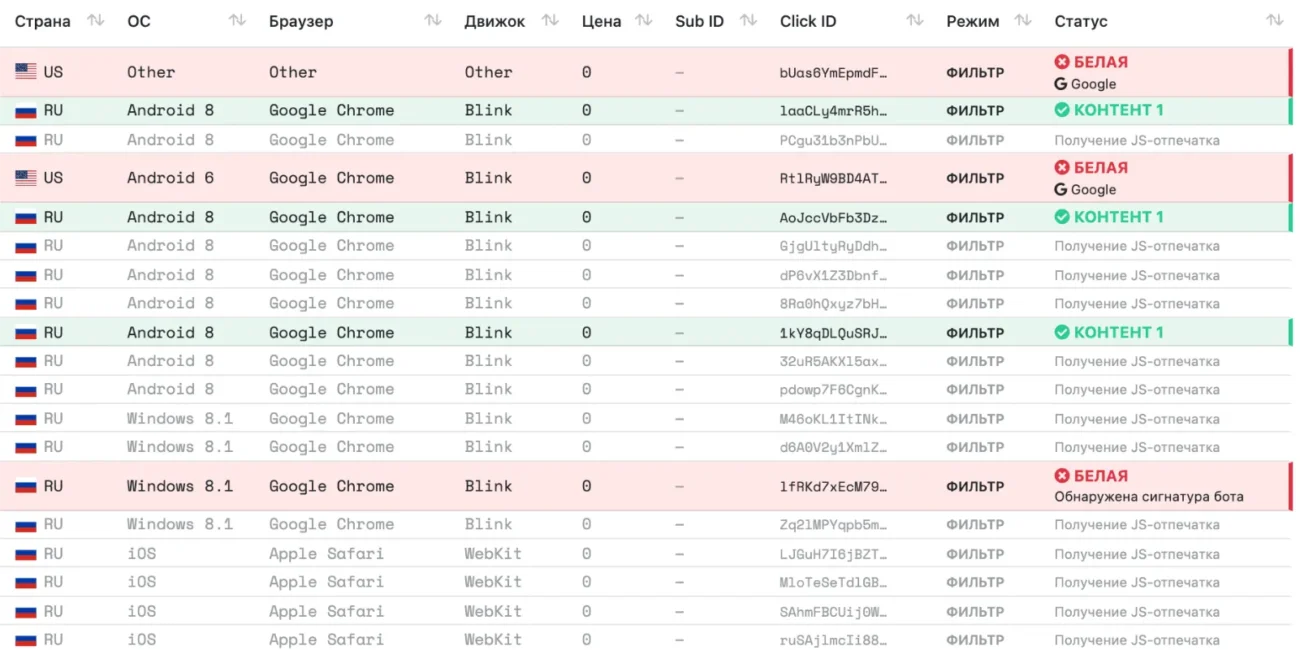This screenshot has width=1300, height=650.
Task: Click Click ID M46oKL1ItINk in Windows 8.1 row
Action: (x=834, y=418)
